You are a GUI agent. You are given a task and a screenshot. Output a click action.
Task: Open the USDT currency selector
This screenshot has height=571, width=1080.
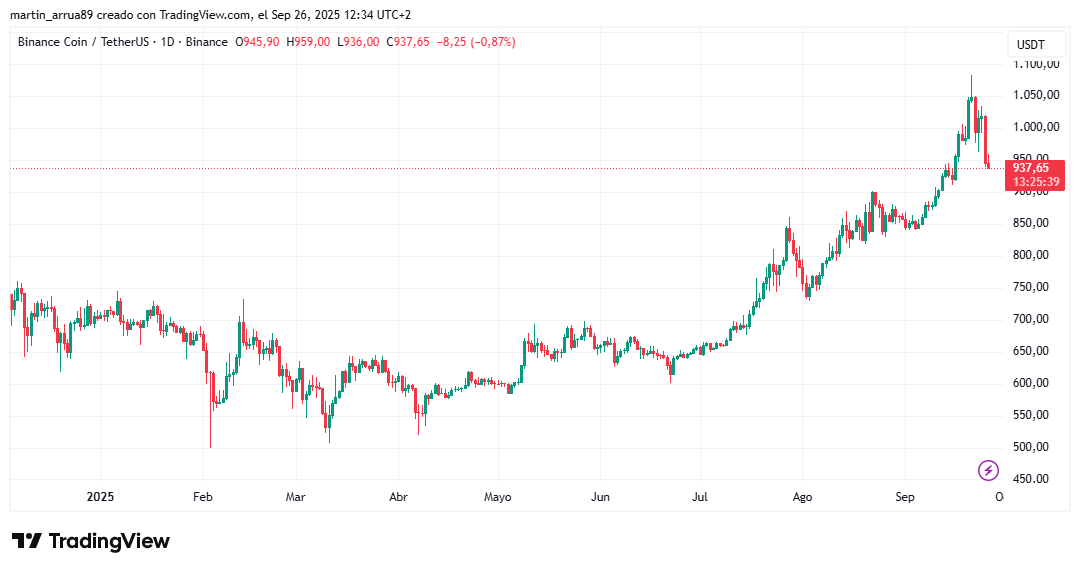1030,44
